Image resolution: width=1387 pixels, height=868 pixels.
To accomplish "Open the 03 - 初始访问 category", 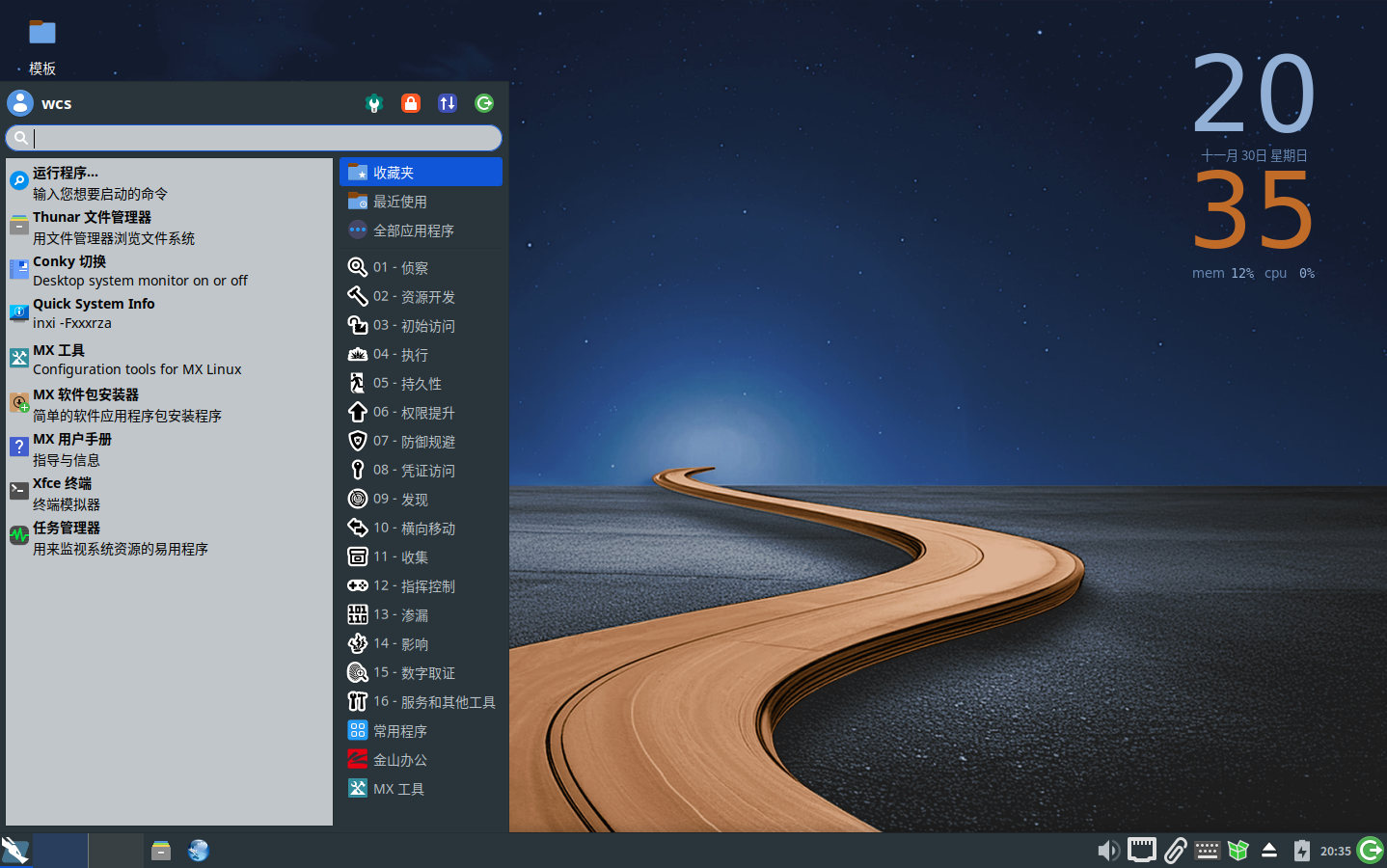I will [x=421, y=325].
